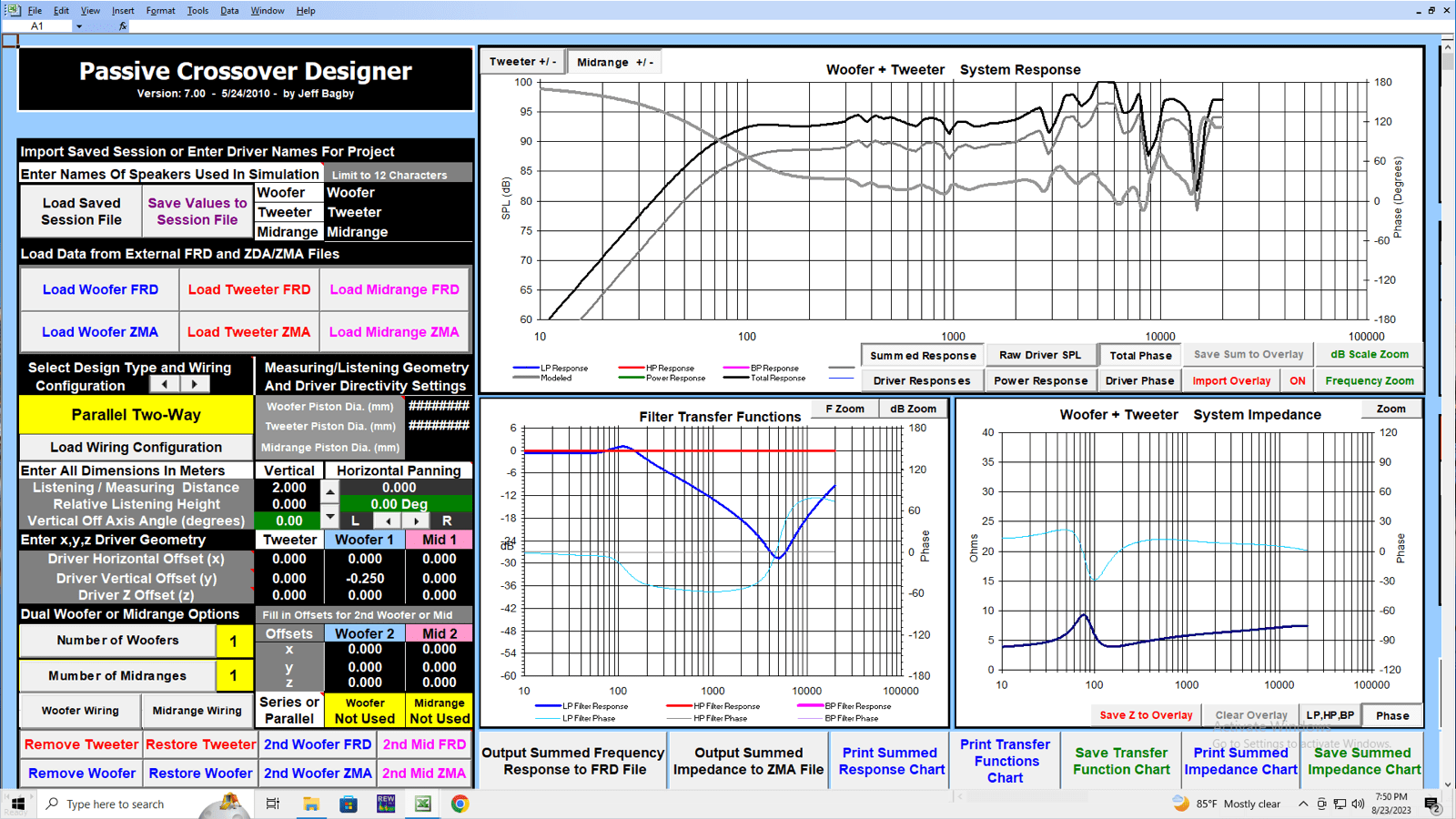This screenshot has width=1456, height=819.
Task: Toggle LP,HP,BP impedance view
Action: [1330, 715]
